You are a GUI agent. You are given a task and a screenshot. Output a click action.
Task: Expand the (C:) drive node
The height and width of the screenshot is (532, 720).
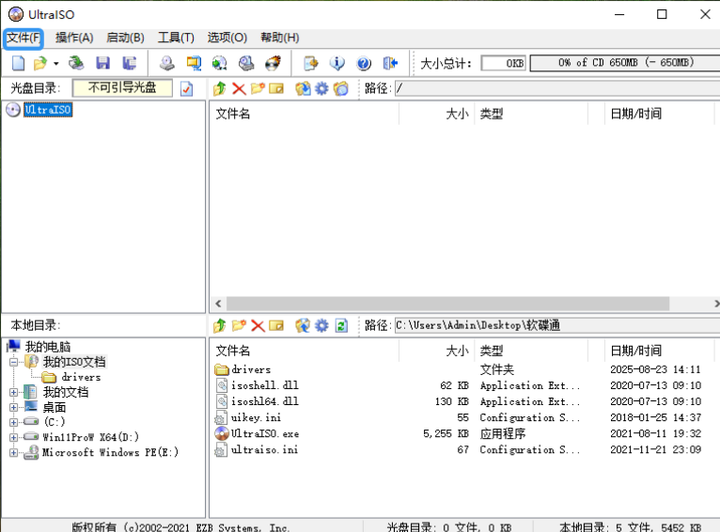(13, 422)
